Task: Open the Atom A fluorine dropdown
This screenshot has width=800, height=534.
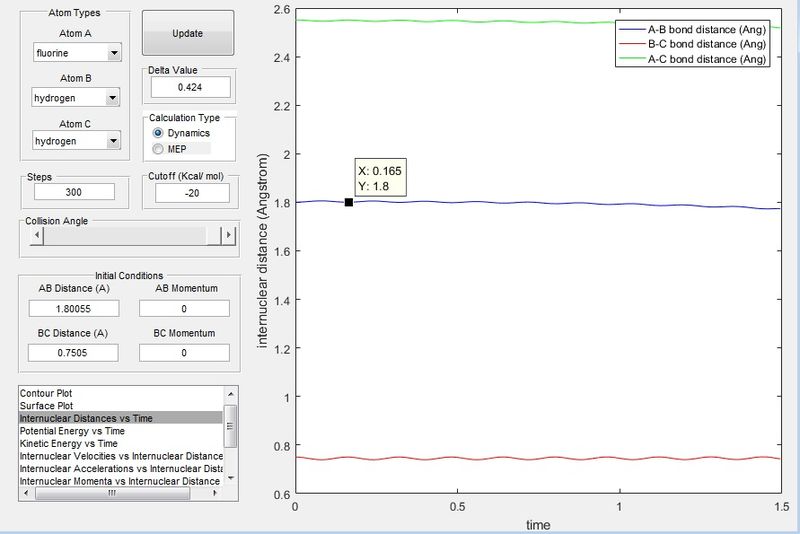Action: 114,53
